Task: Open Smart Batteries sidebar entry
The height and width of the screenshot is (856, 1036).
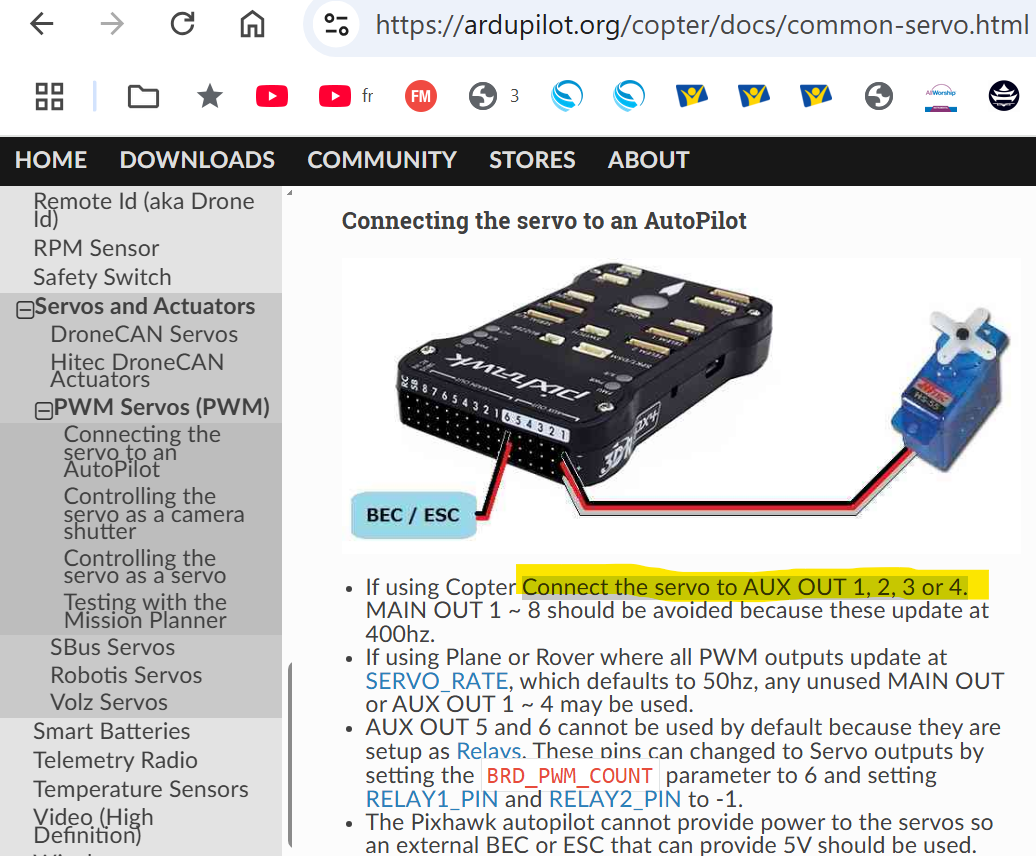Action: [112, 732]
